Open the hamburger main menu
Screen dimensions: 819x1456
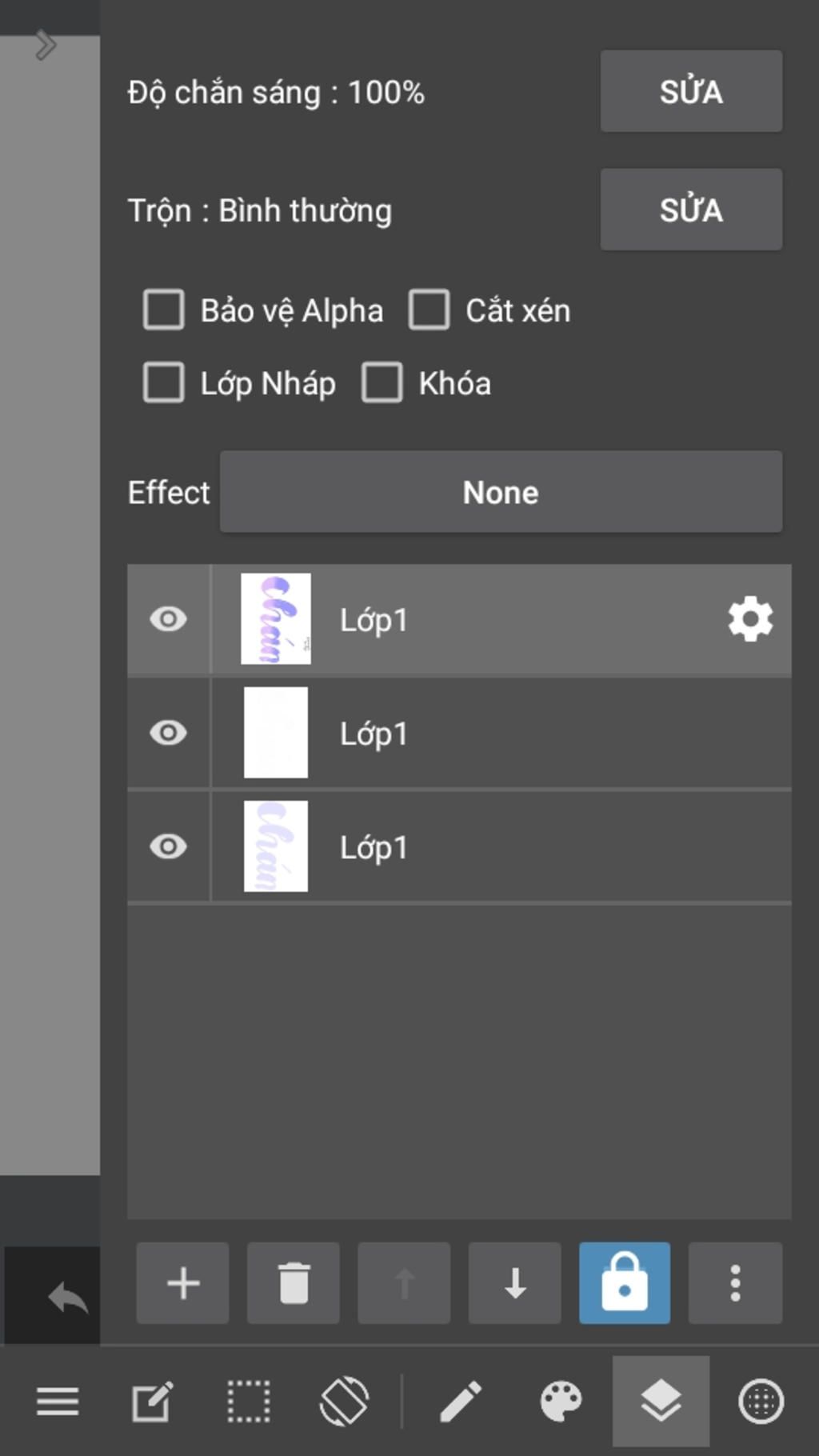58,1402
